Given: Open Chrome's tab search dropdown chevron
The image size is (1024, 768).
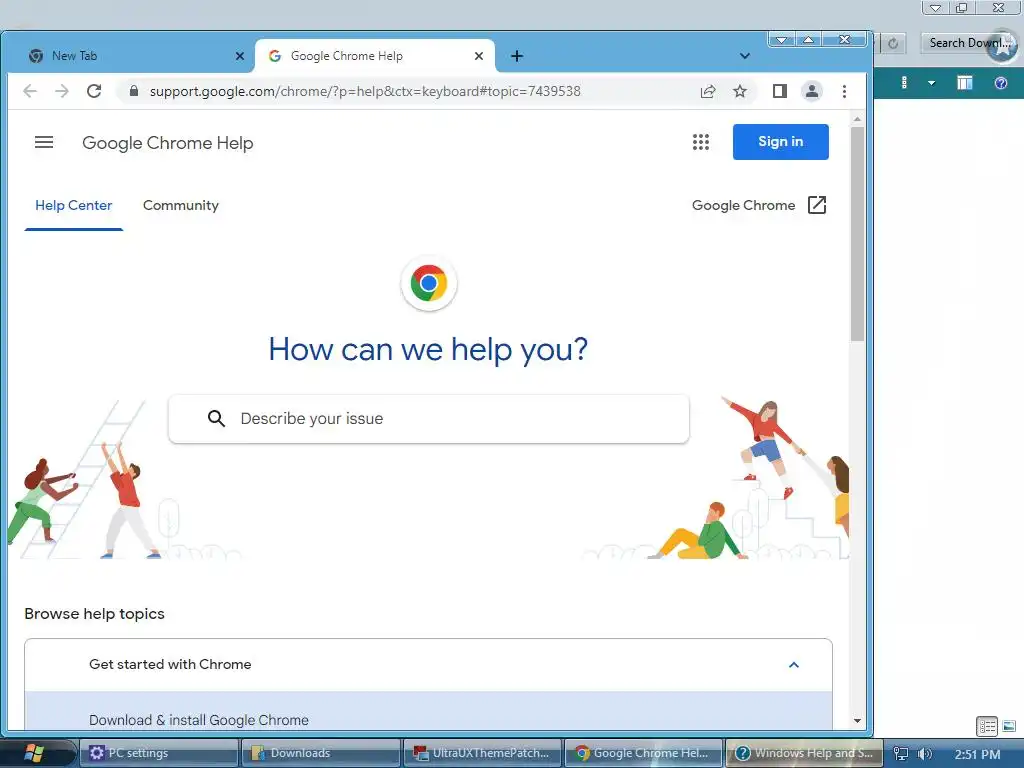Looking at the screenshot, I should click(744, 56).
